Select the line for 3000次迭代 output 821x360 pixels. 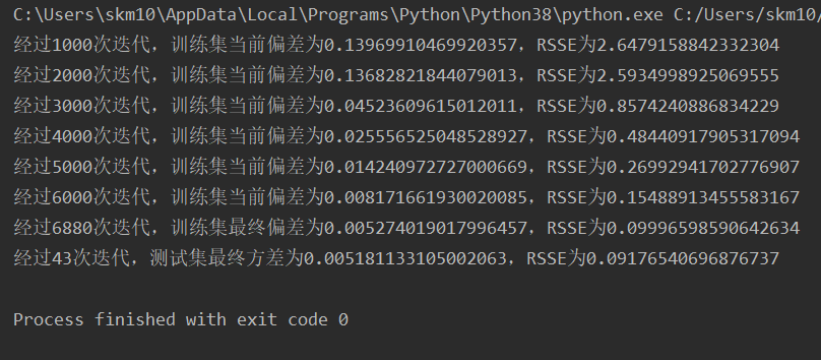tap(396, 106)
